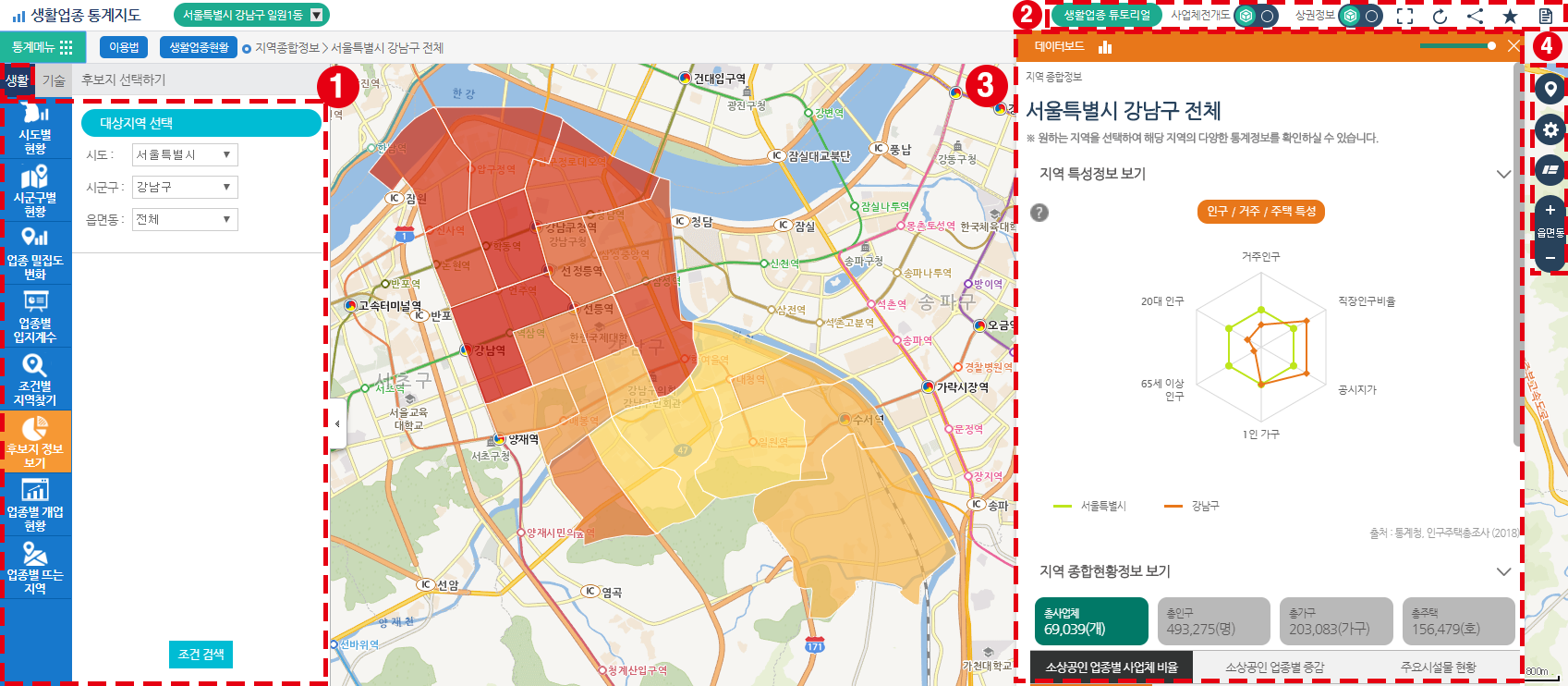
Task: Open map settings gear button
Action: pos(1550,130)
